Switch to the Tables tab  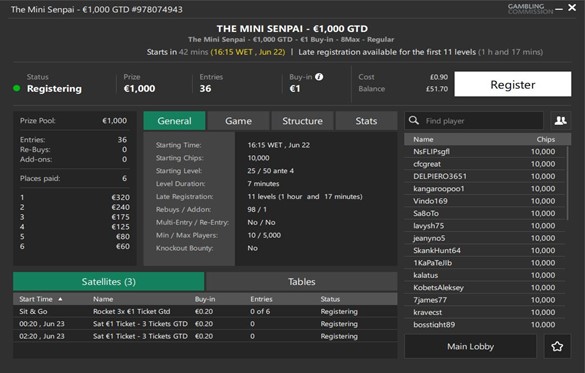(301, 282)
